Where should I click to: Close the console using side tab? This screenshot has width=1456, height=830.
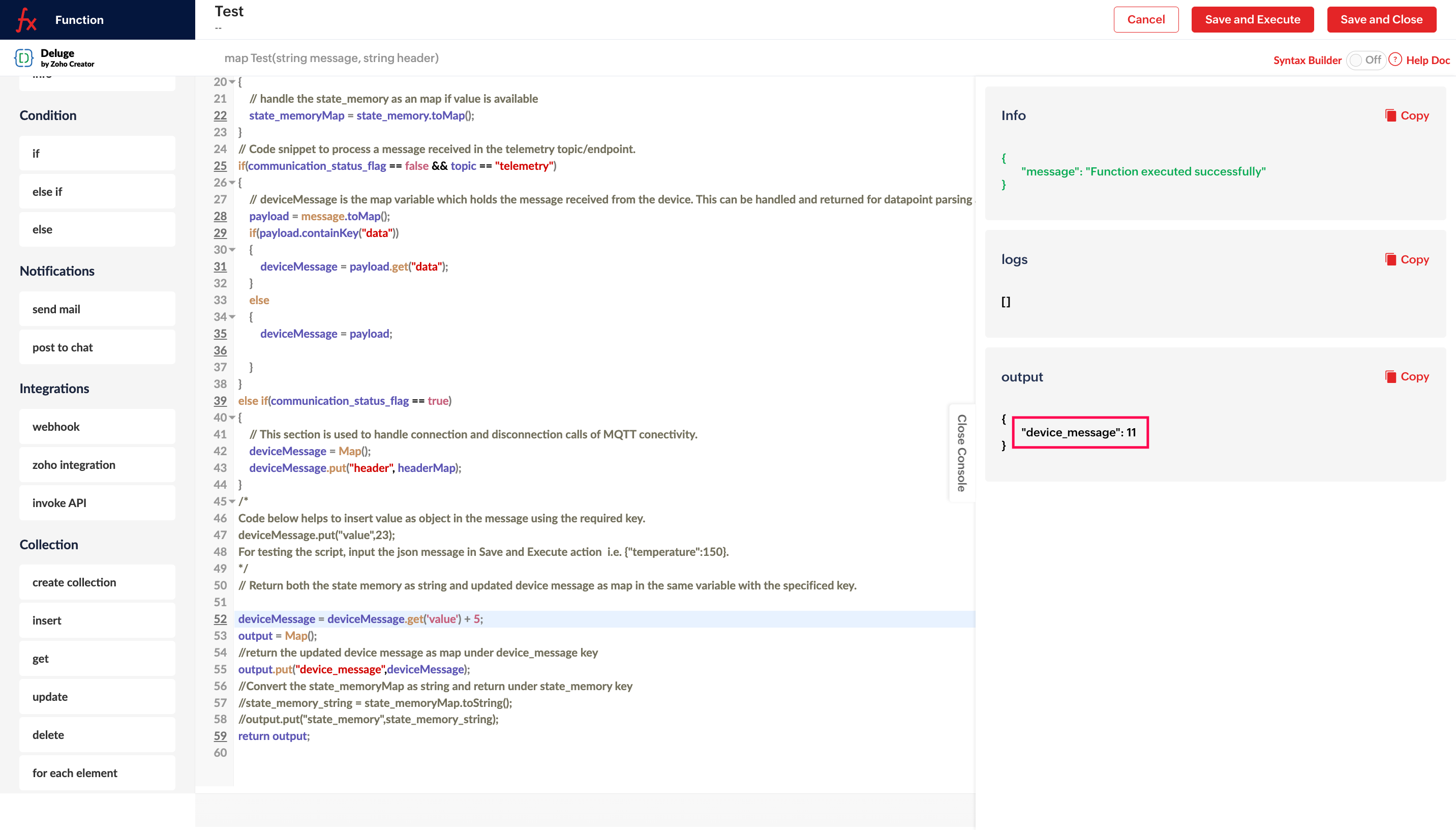pos(961,453)
